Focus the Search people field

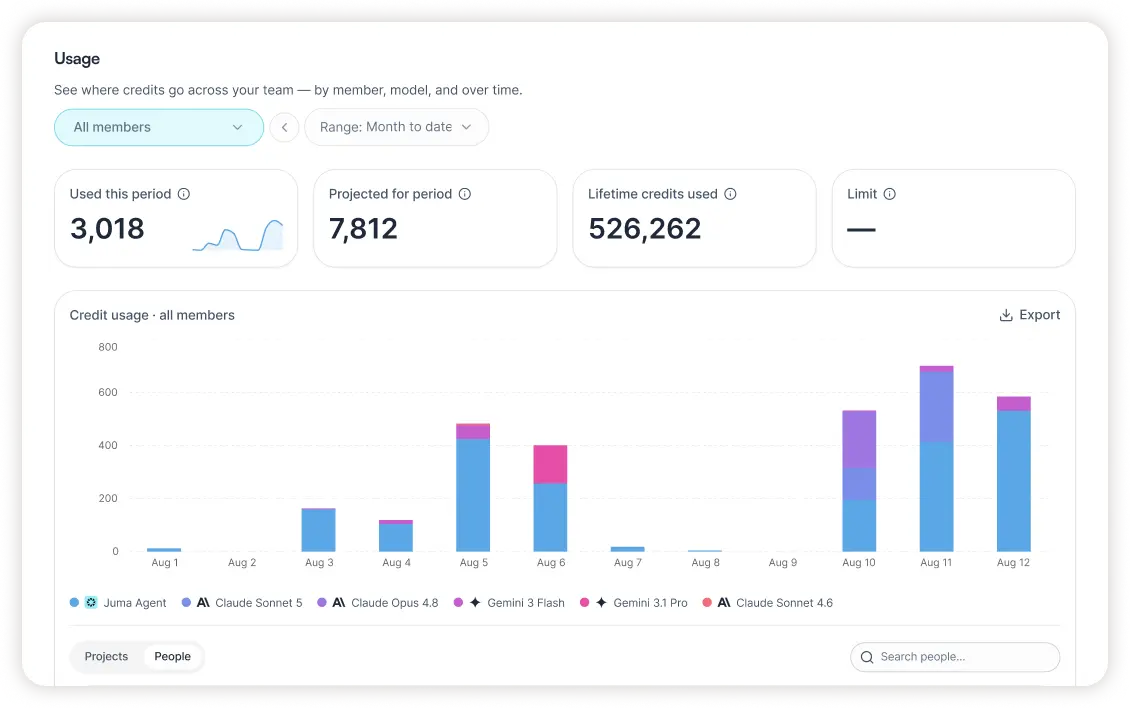click(x=955, y=658)
